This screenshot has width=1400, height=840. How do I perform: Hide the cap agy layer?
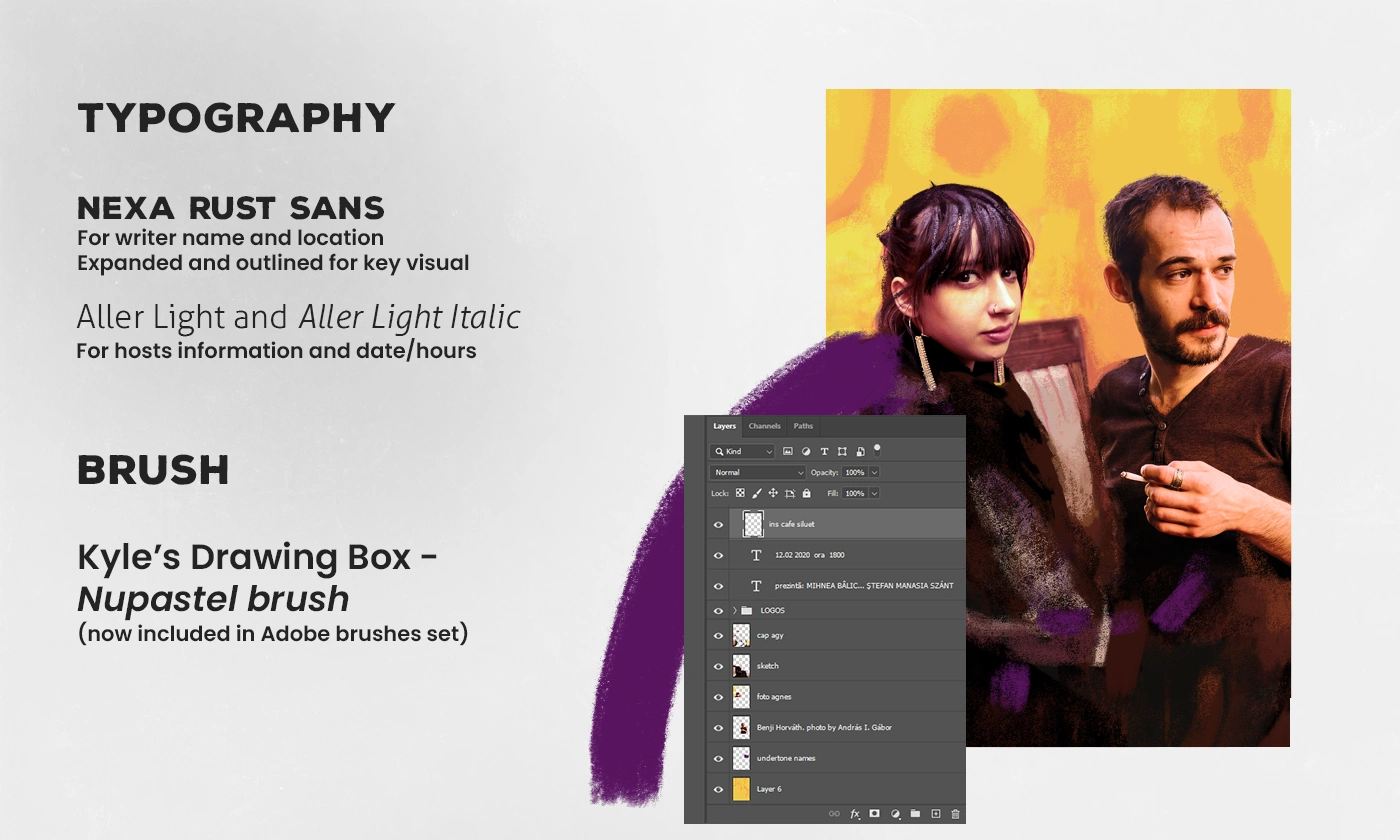click(718, 635)
